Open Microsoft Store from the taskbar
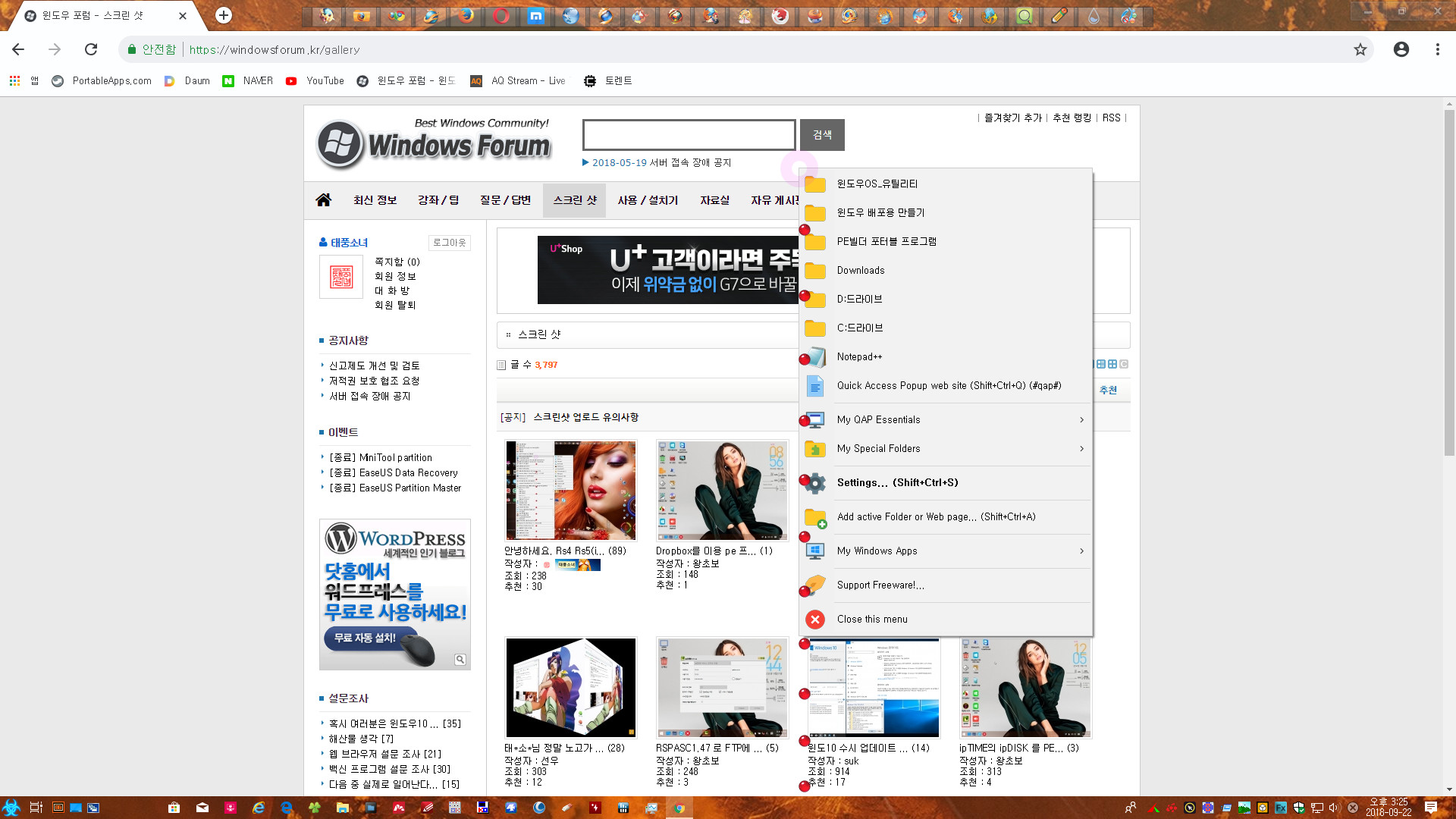The image size is (1456, 819). point(174,808)
